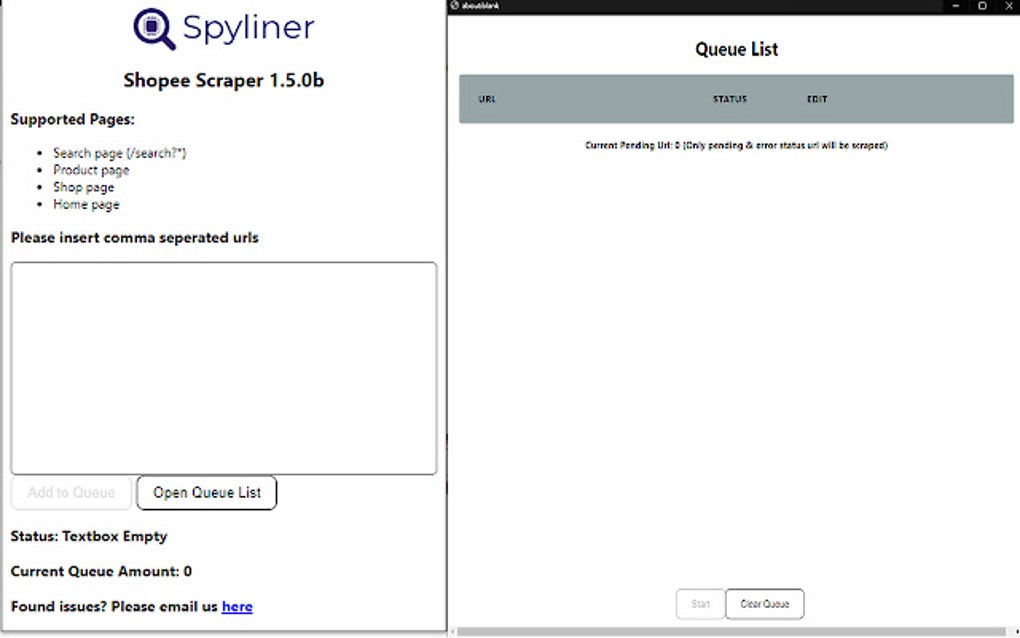This screenshot has height=638, width=1020.
Task: Click the Current Pending Url counter text
Action: click(736, 144)
